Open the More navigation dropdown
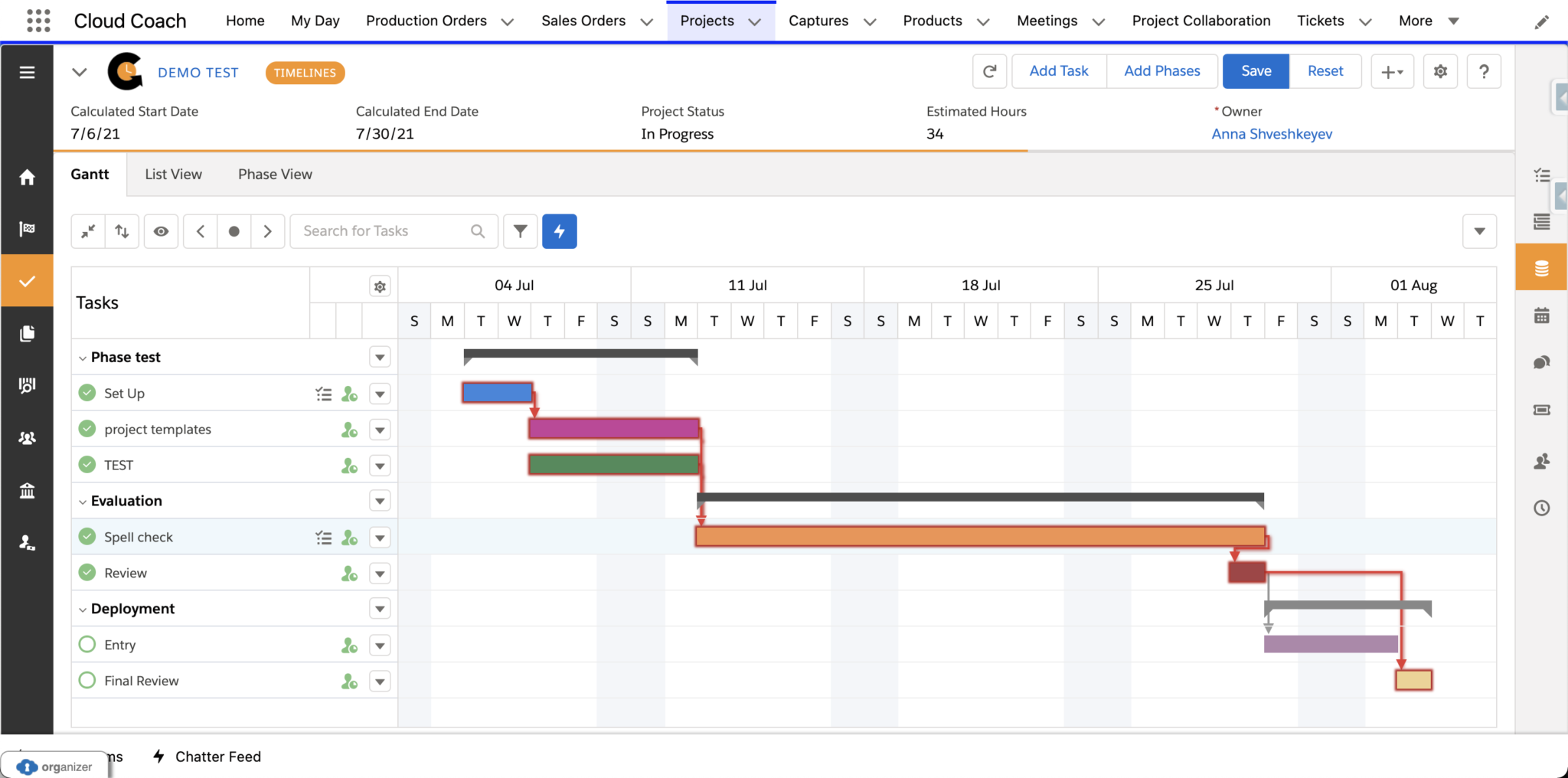 click(x=1429, y=21)
